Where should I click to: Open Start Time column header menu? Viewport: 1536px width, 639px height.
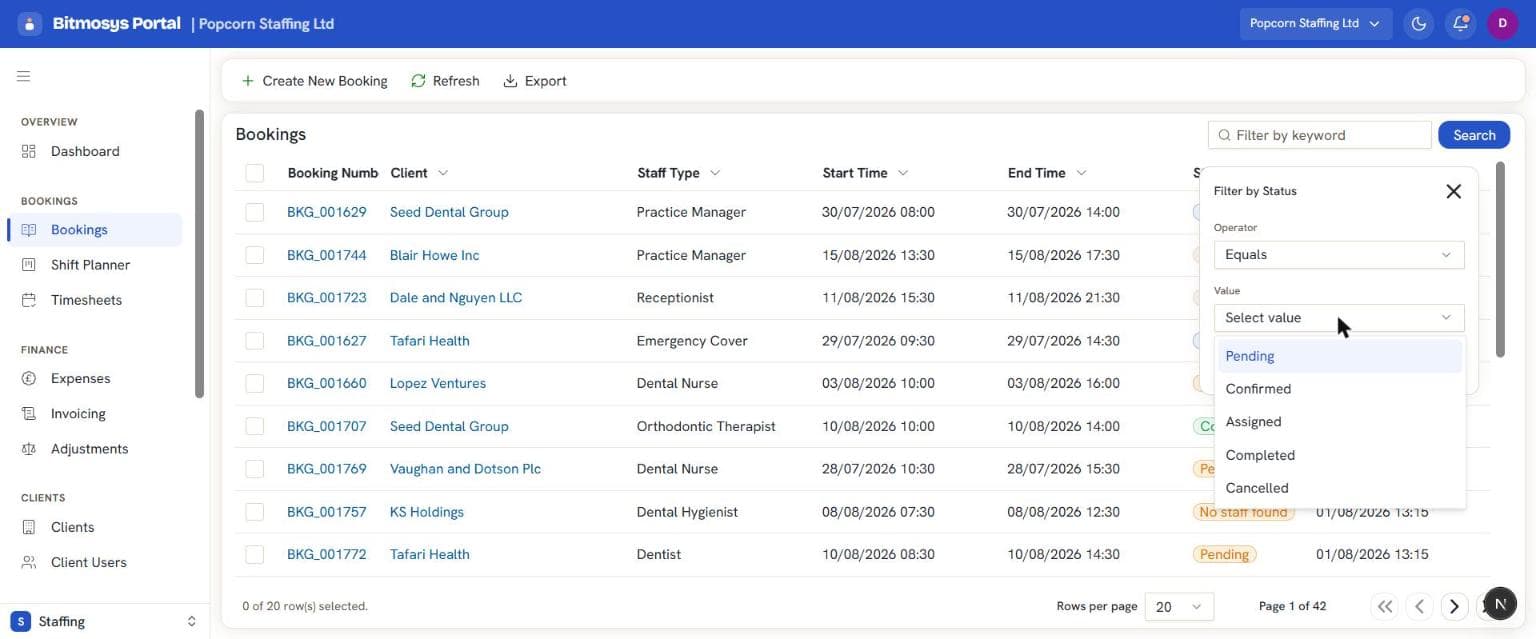pos(903,173)
